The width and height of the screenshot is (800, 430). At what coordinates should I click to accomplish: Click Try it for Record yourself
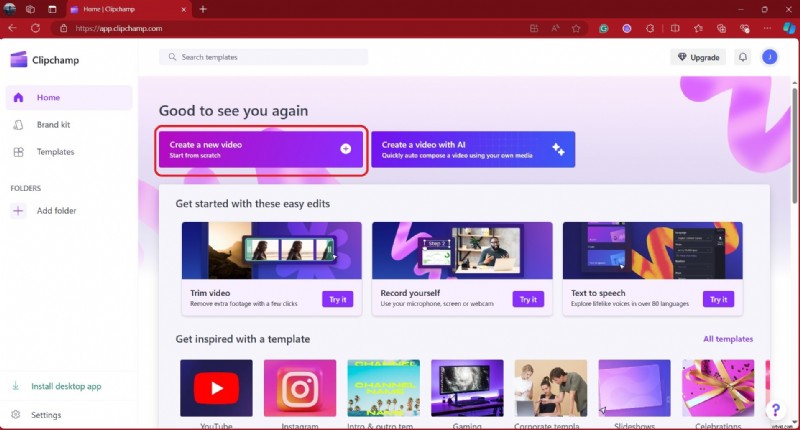pos(528,299)
